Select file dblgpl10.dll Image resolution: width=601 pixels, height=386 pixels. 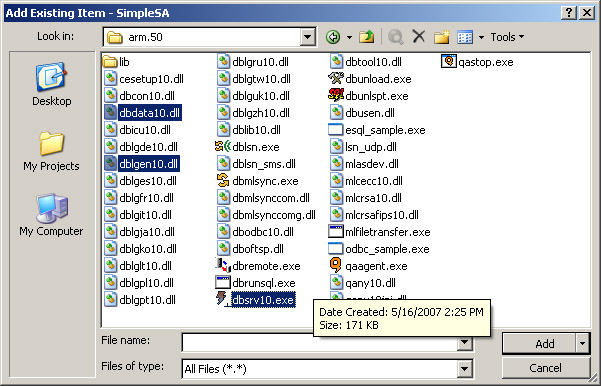click(x=139, y=283)
